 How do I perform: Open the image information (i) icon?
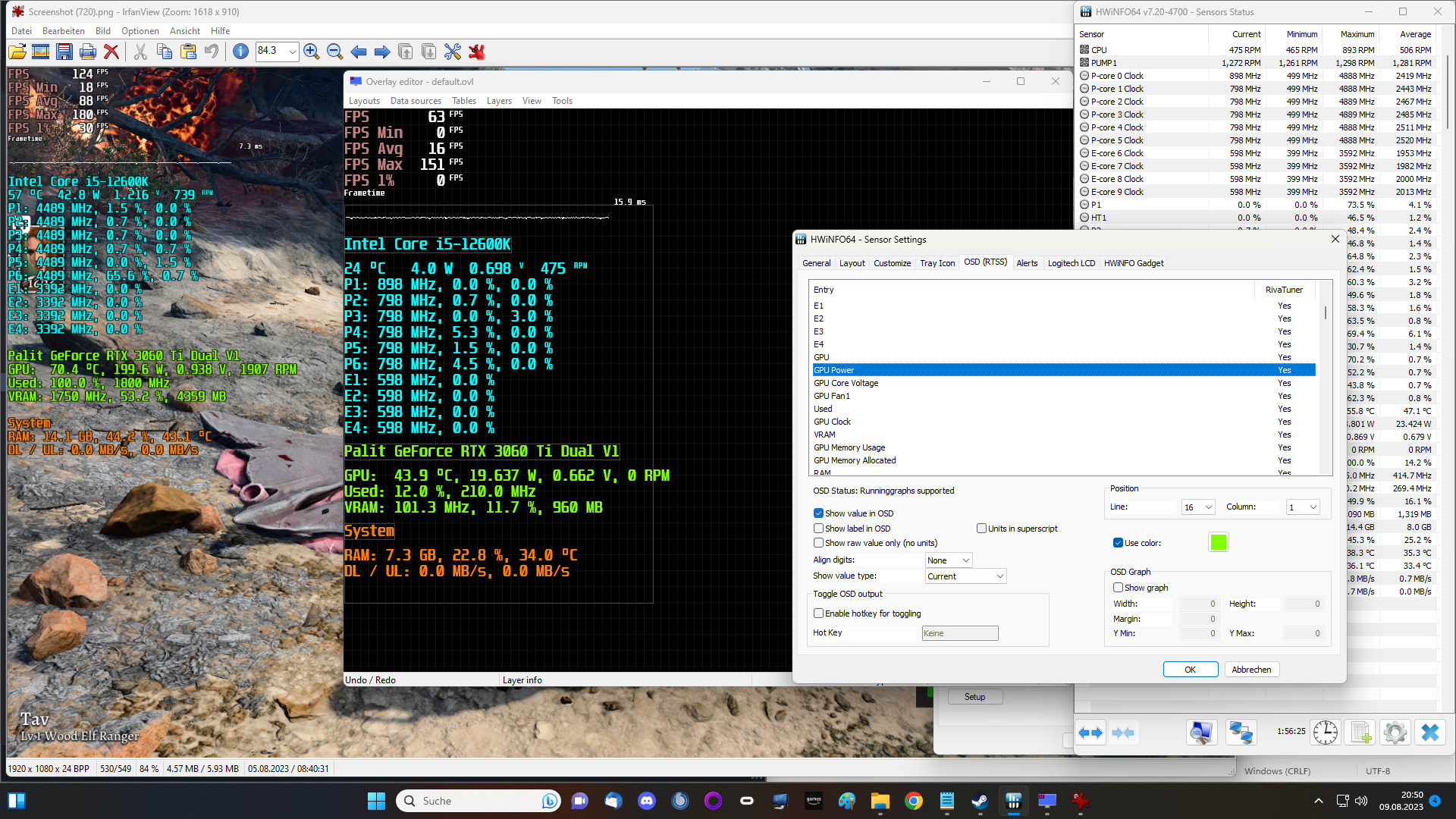coord(240,52)
